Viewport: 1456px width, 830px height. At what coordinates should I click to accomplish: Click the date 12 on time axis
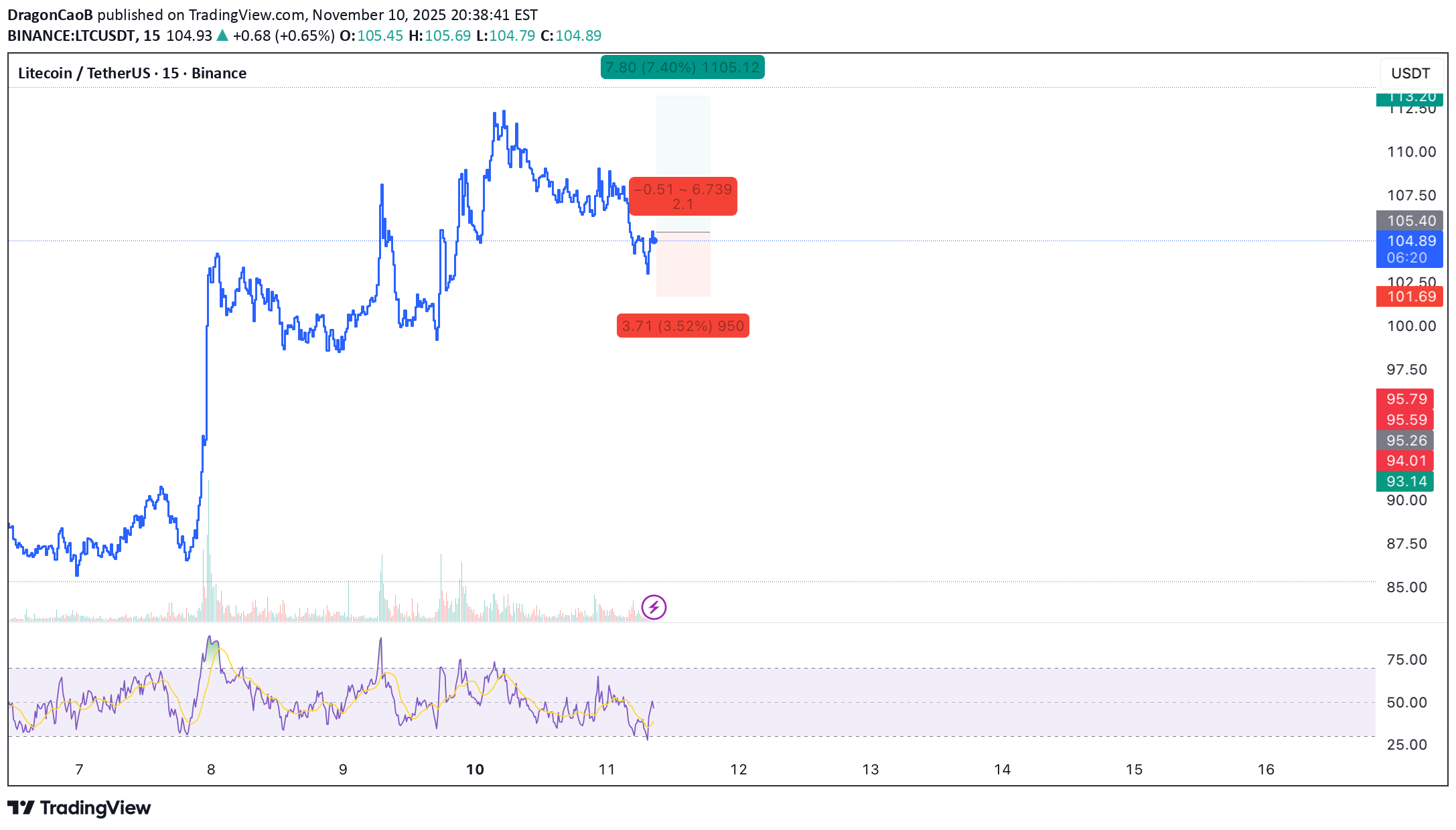(738, 769)
